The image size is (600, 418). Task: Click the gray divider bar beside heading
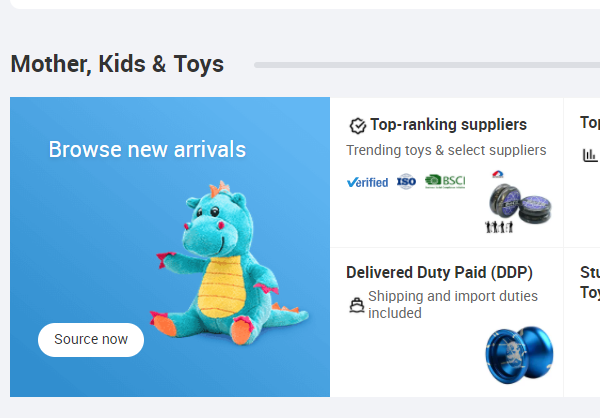coord(426,65)
